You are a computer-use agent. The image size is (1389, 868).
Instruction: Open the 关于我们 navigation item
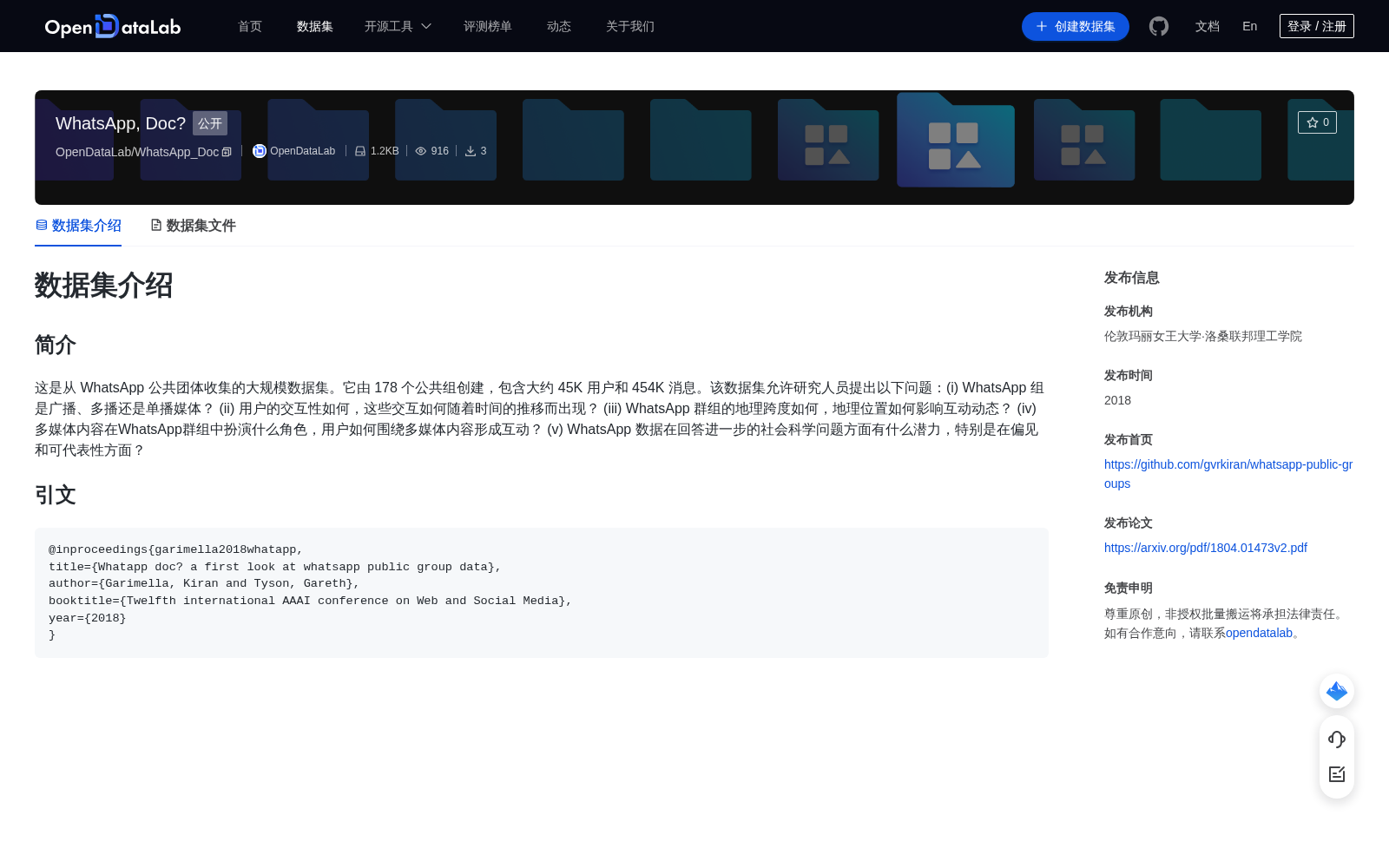tap(630, 26)
